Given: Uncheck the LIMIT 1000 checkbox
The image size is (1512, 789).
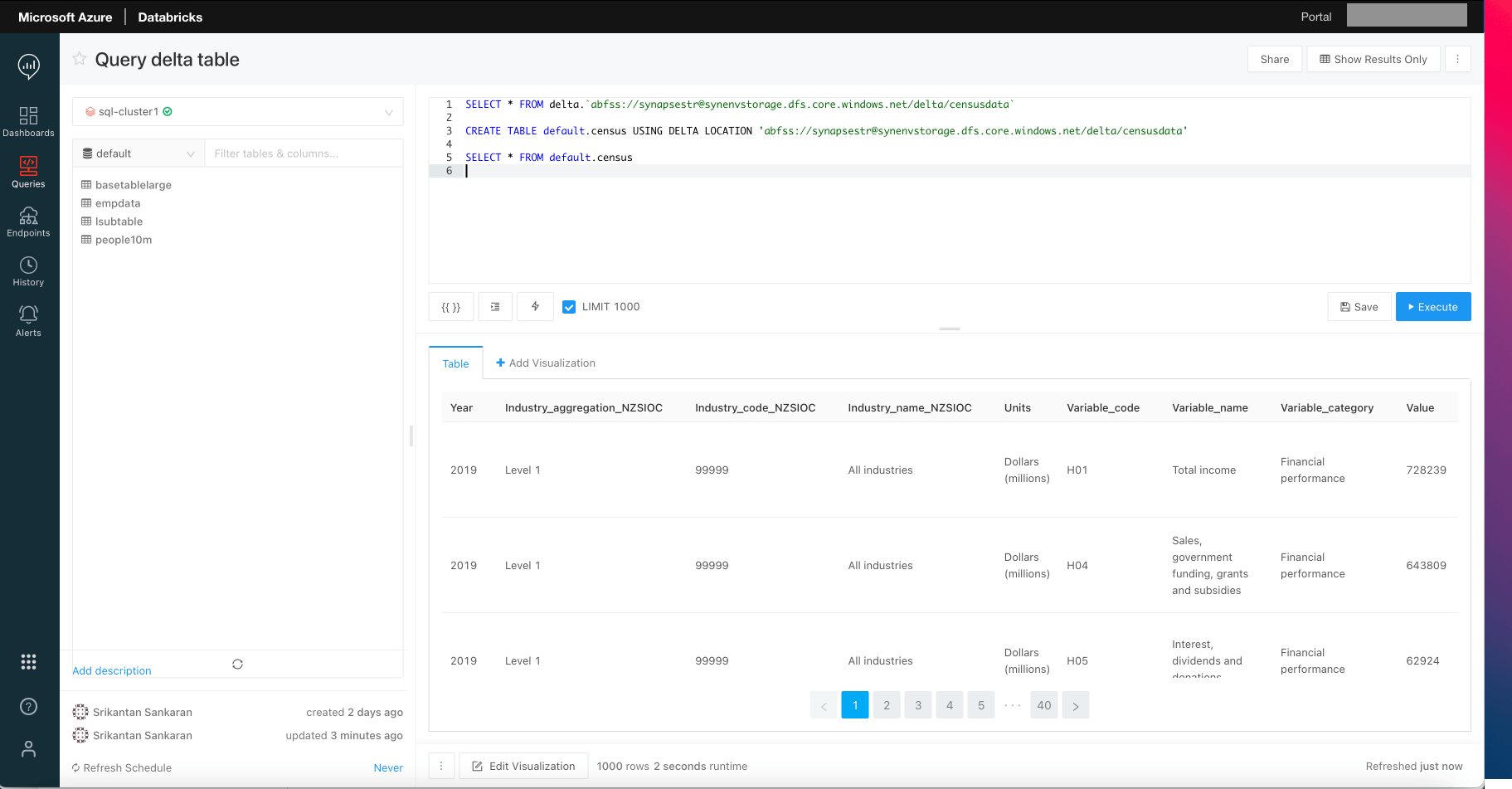Looking at the screenshot, I should pos(569,306).
